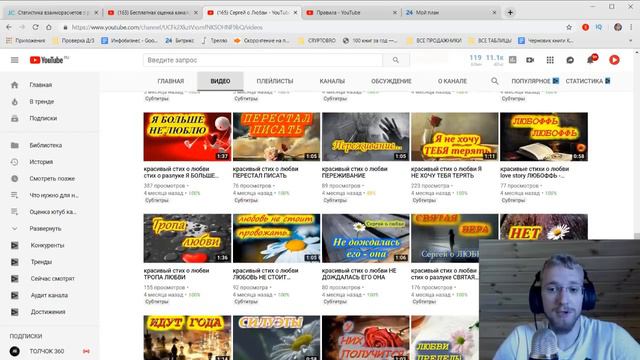Switch to the ОБСУЖДЕНИЕ channel tab
This screenshot has width=640, height=360.
391,81
